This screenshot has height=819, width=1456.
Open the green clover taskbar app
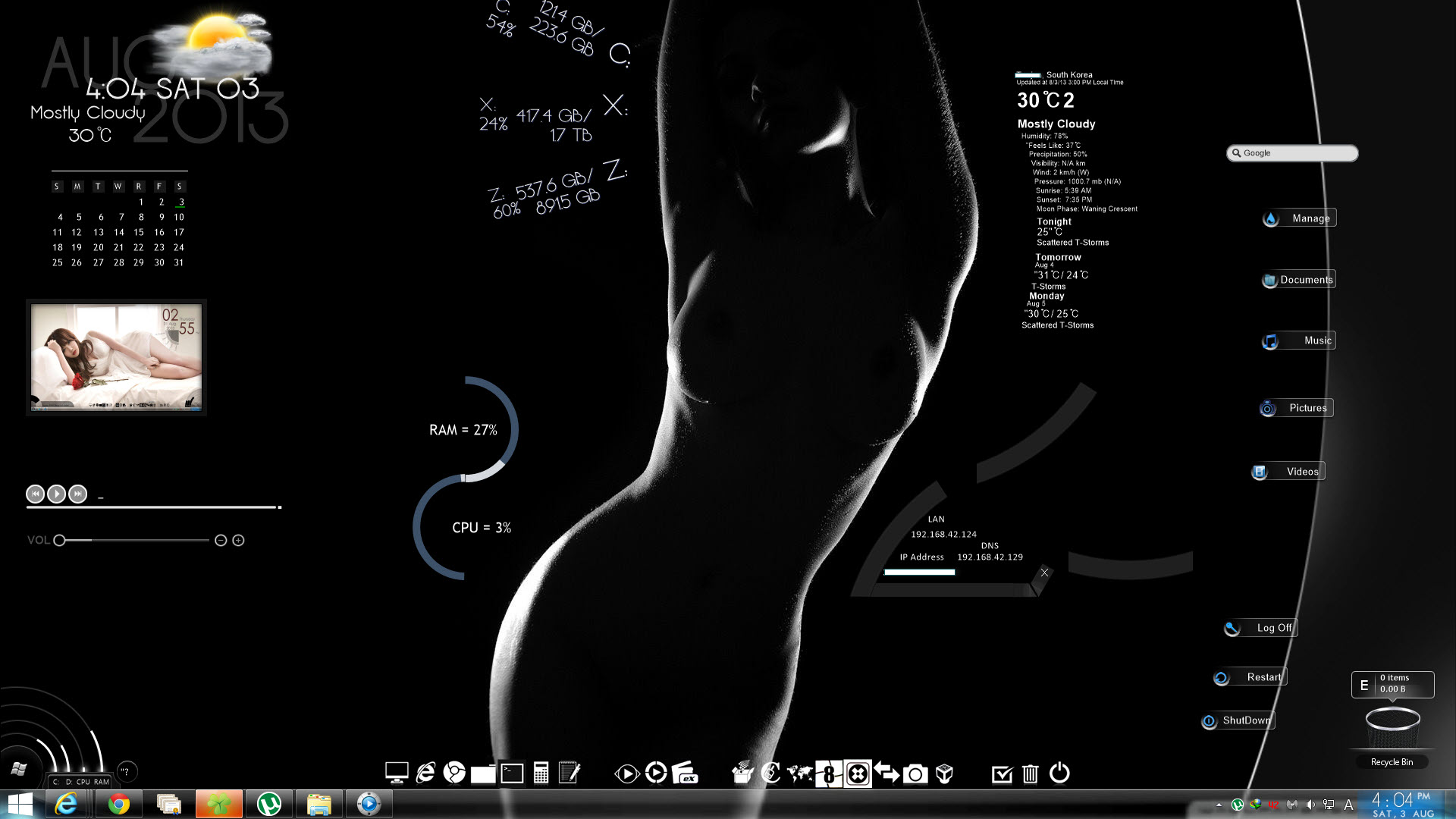coord(218,804)
